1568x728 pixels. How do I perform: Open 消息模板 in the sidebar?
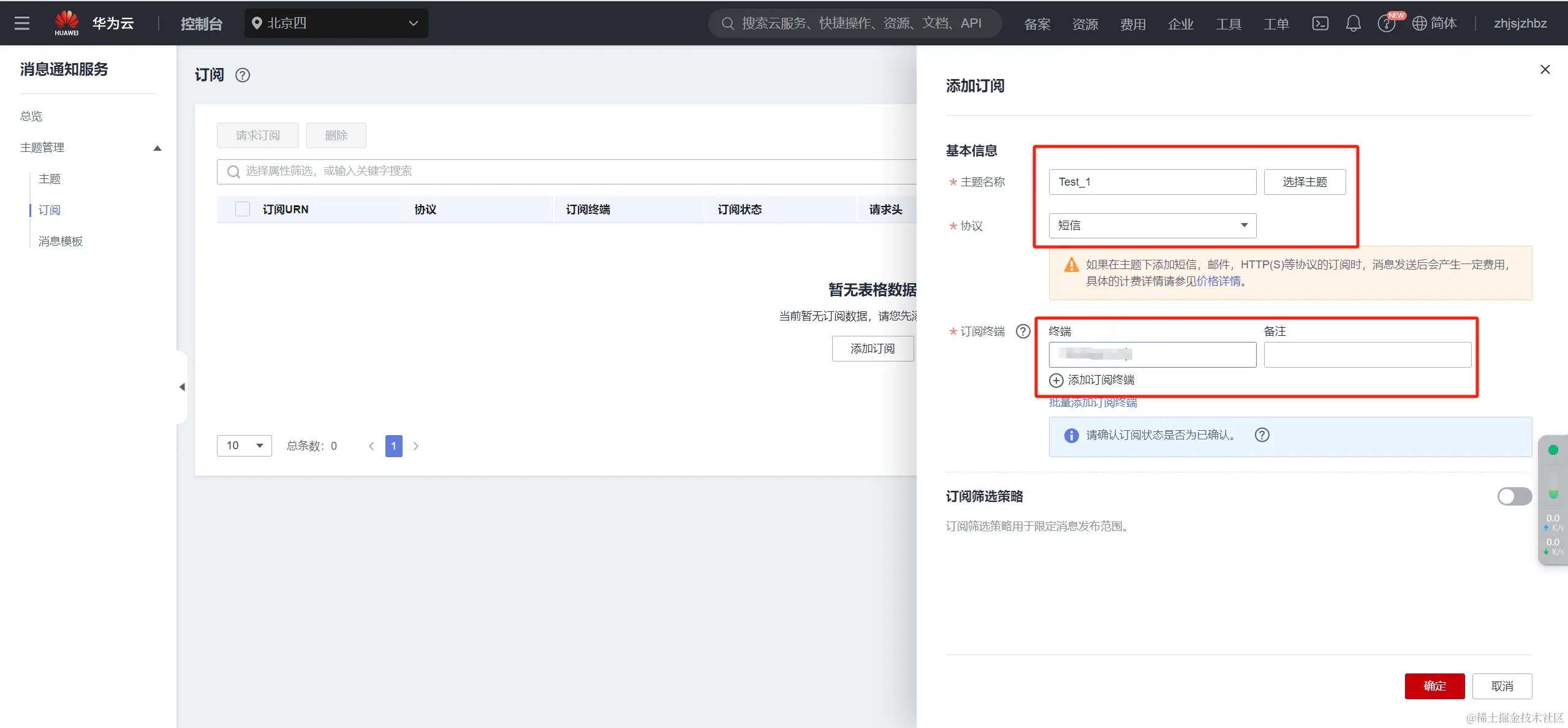[x=61, y=241]
